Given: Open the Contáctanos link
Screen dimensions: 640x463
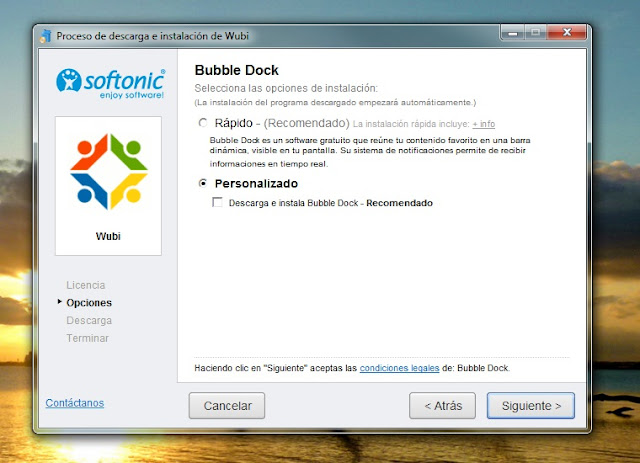Looking at the screenshot, I should click(75, 403).
